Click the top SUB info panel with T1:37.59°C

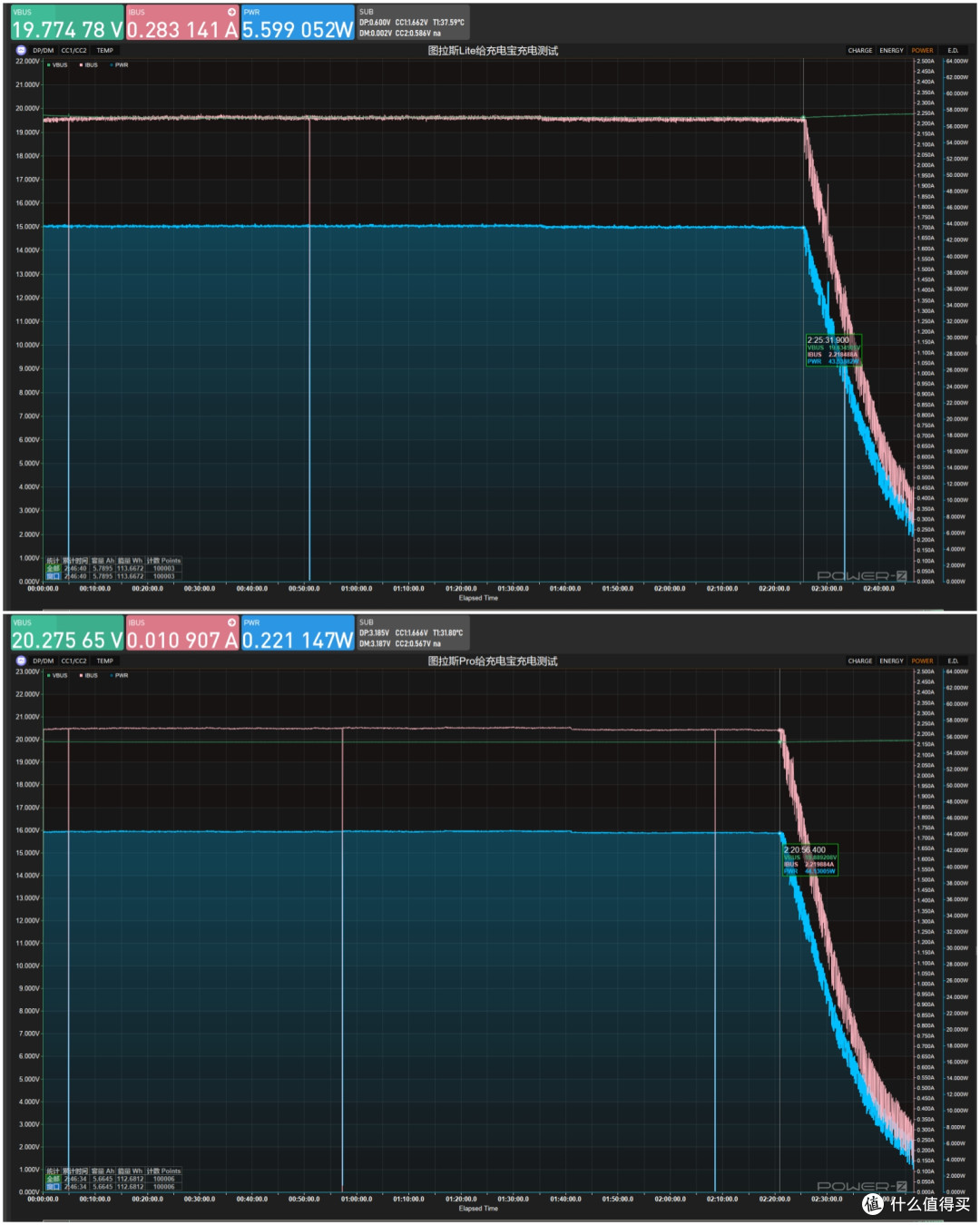coord(413,23)
